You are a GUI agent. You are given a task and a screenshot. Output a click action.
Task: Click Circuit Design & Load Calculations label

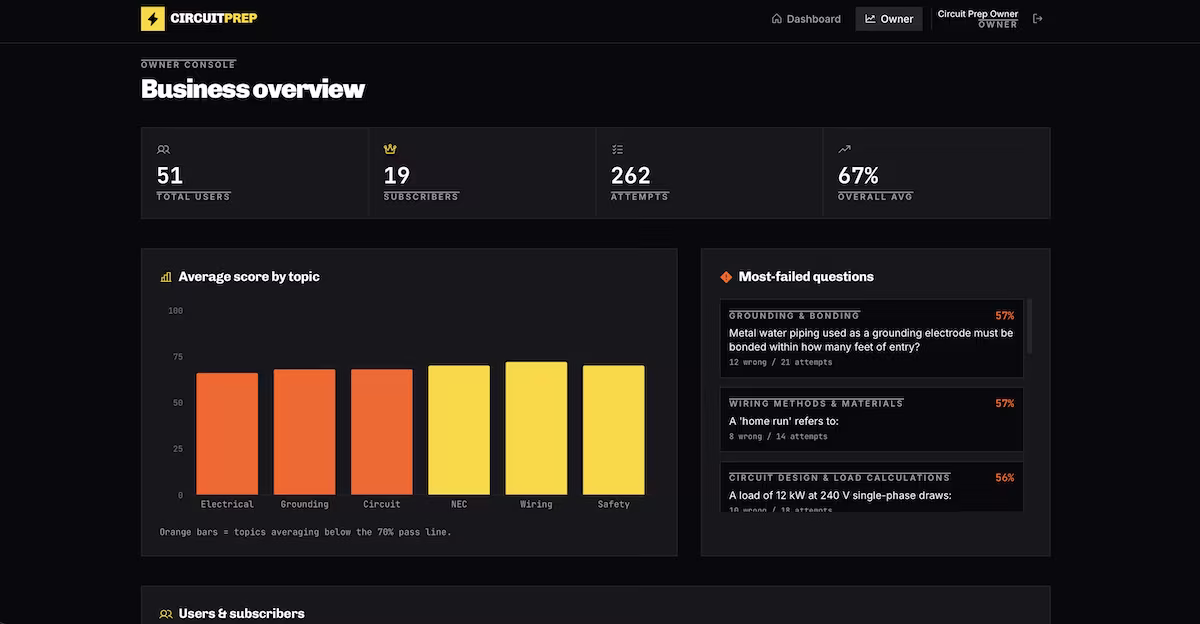click(840, 478)
